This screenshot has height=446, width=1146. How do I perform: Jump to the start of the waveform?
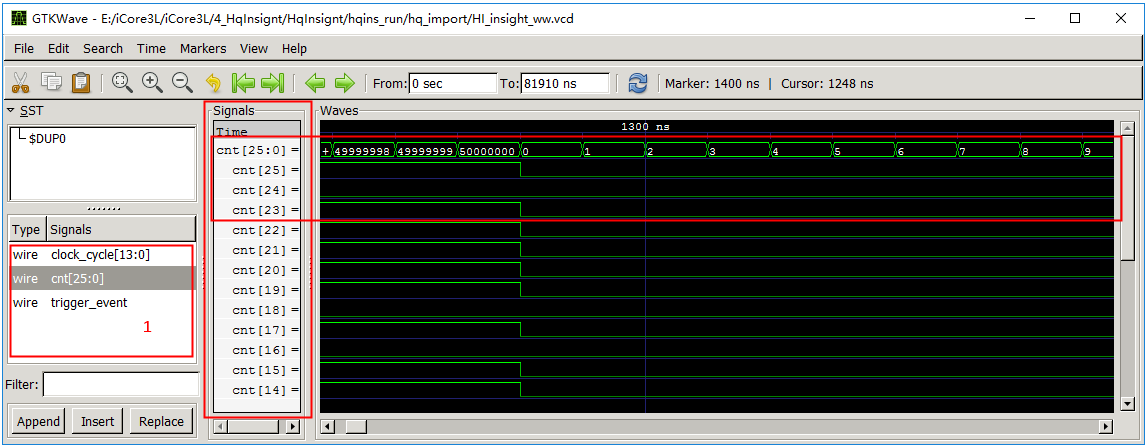(242, 83)
